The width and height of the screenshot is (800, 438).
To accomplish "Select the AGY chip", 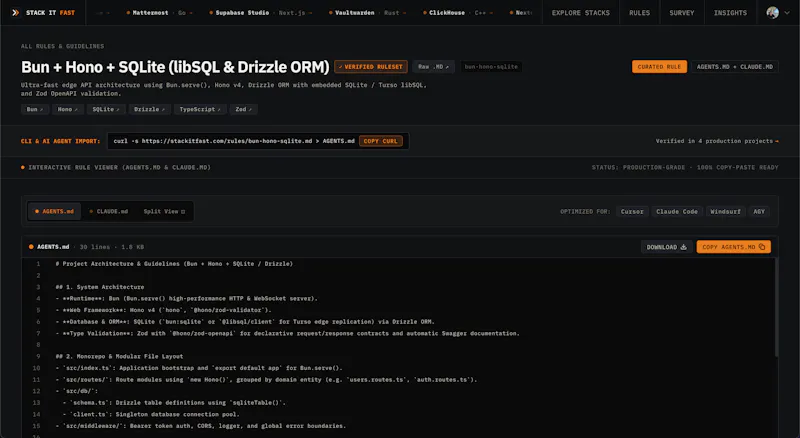I will [x=759, y=211].
